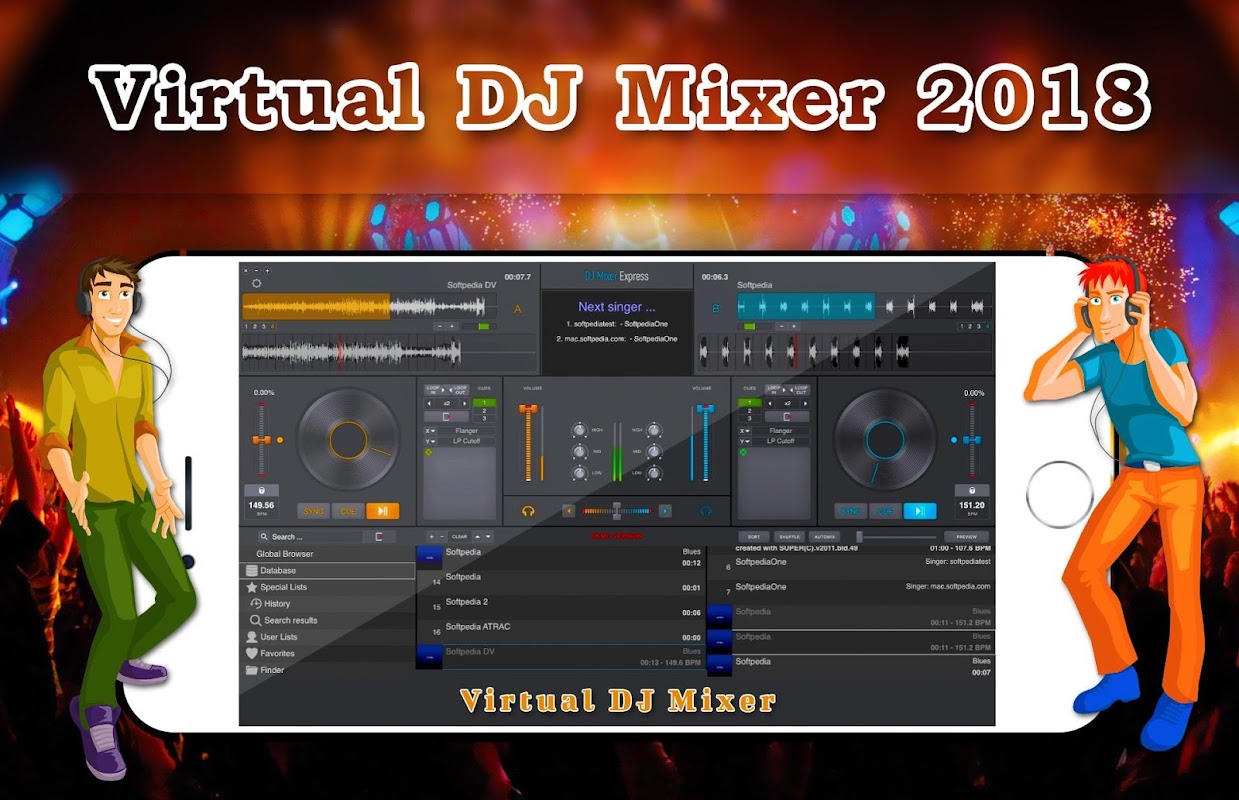Halve loop length on deck A
The height and width of the screenshot is (800, 1239).
pyautogui.click(x=429, y=404)
